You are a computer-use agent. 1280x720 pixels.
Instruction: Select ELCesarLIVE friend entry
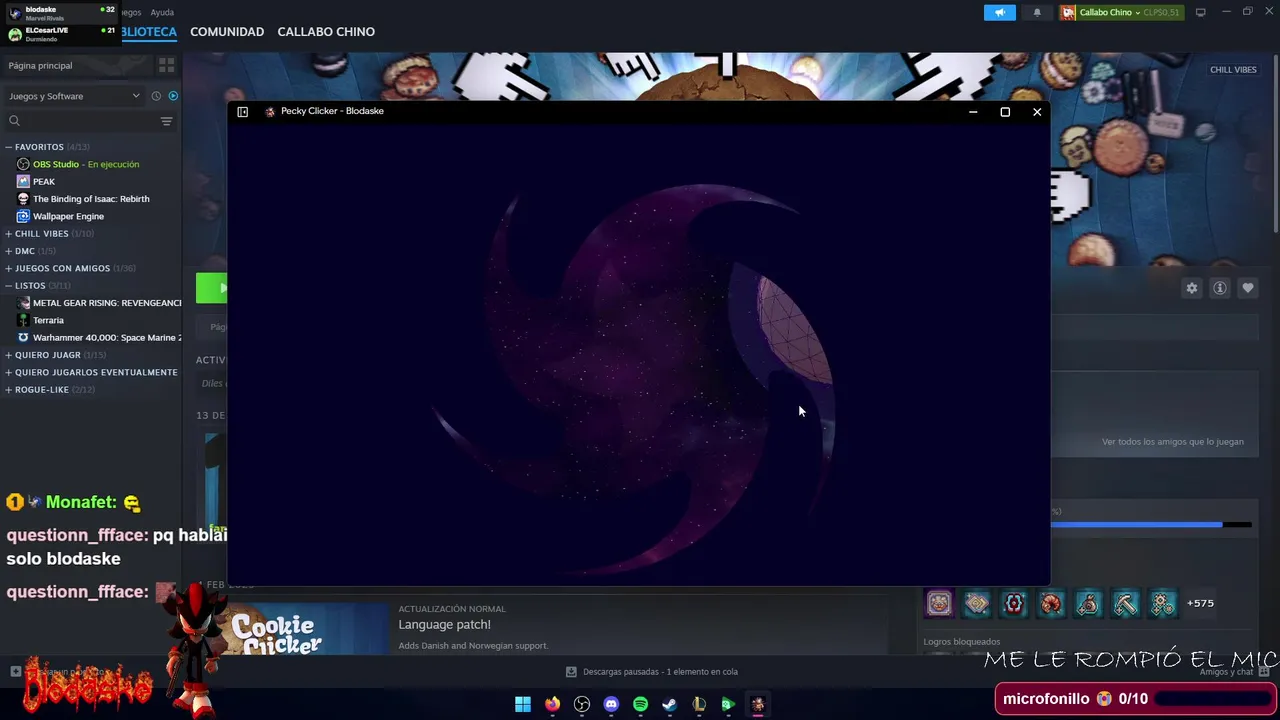pyautogui.click(x=61, y=34)
